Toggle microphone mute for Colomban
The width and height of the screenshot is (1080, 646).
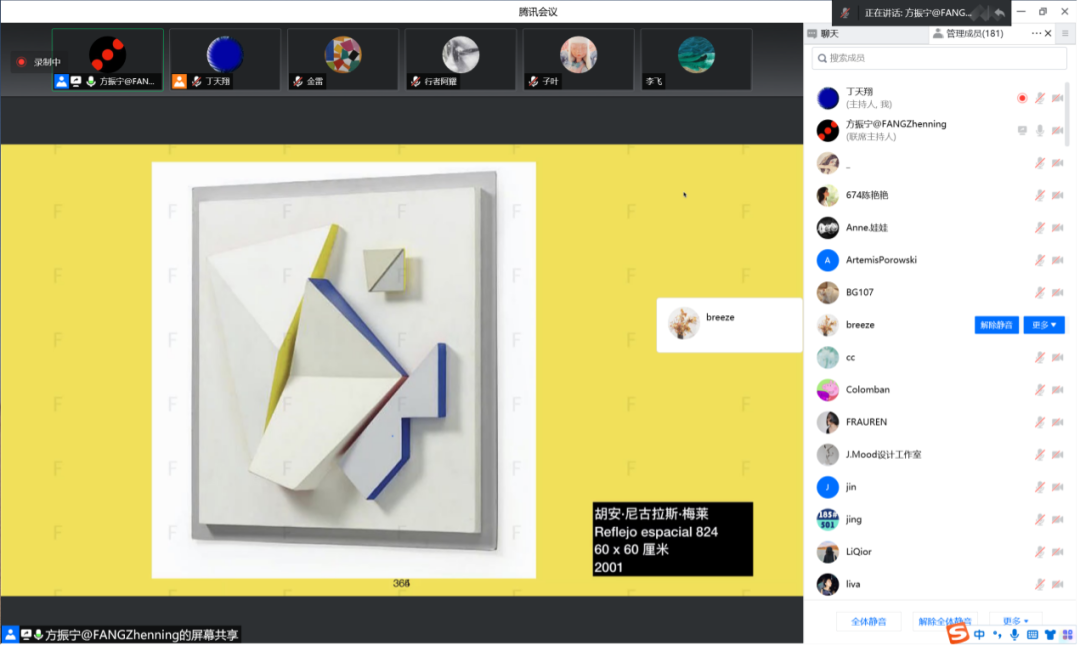point(1040,389)
